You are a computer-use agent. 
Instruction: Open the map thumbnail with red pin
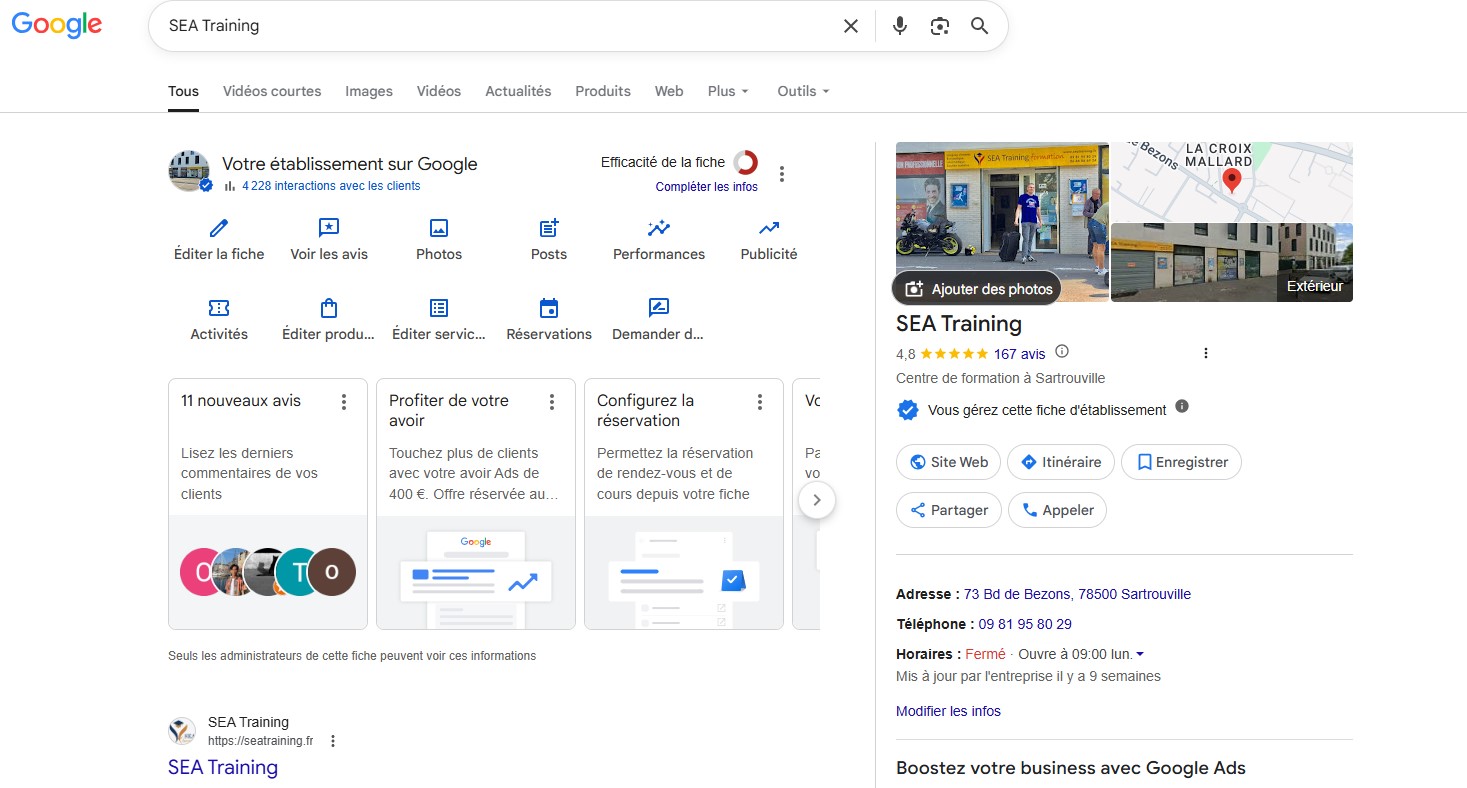click(x=1232, y=181)
